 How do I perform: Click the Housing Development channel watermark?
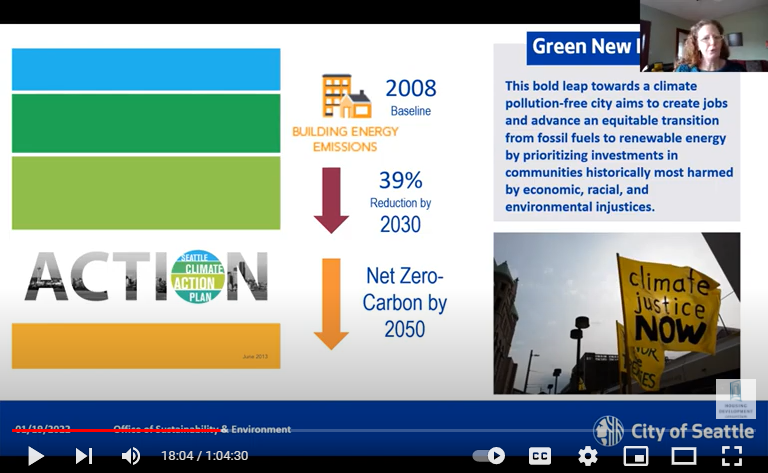pyautogui.click(x=736, y=399)
